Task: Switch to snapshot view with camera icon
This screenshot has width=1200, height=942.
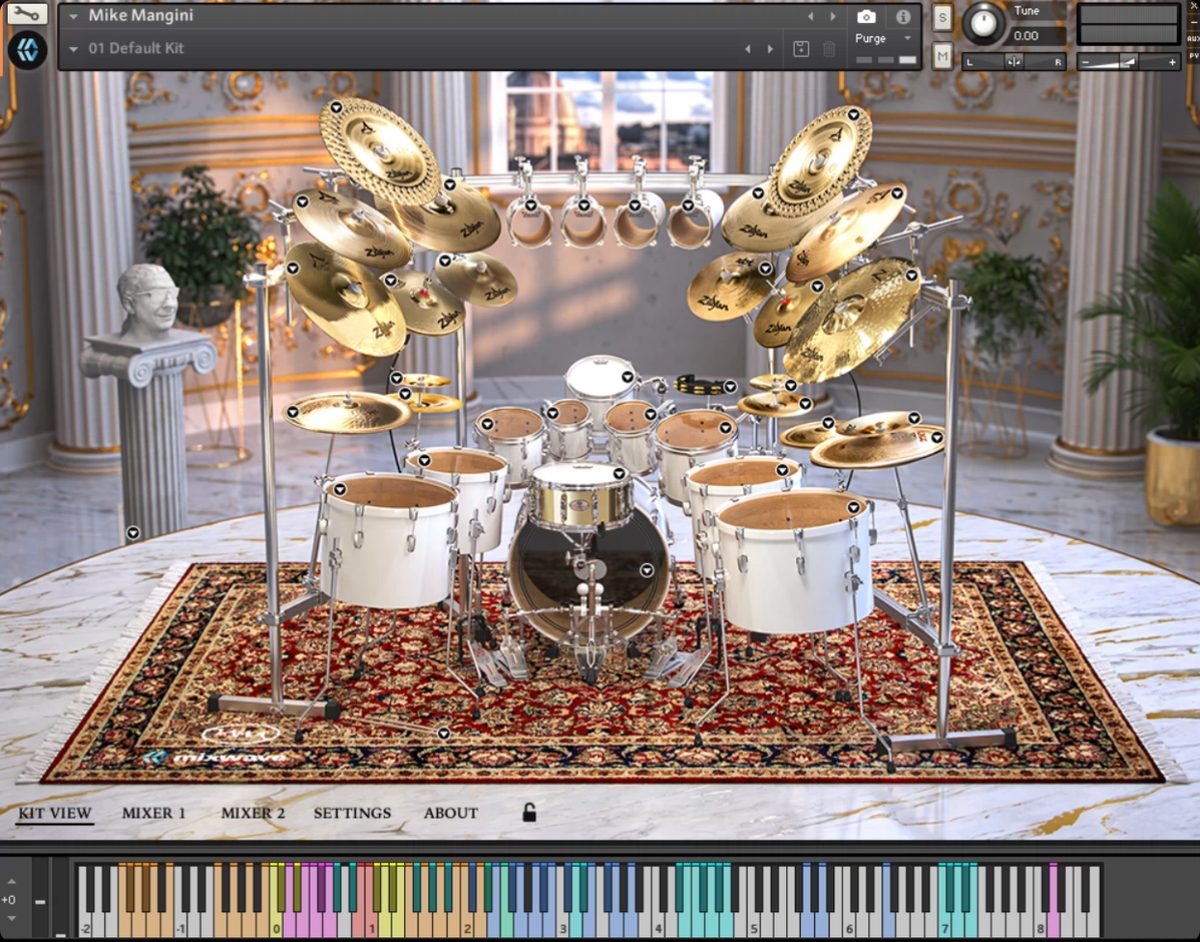Action: [867, 17]
